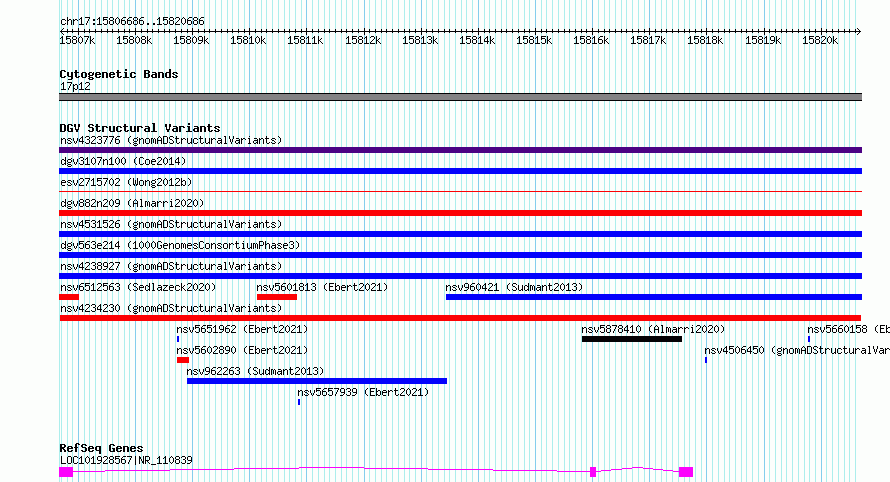
Task: Click chr17:15806686..15820686 coordinate text
Action: tap(132, 22)
